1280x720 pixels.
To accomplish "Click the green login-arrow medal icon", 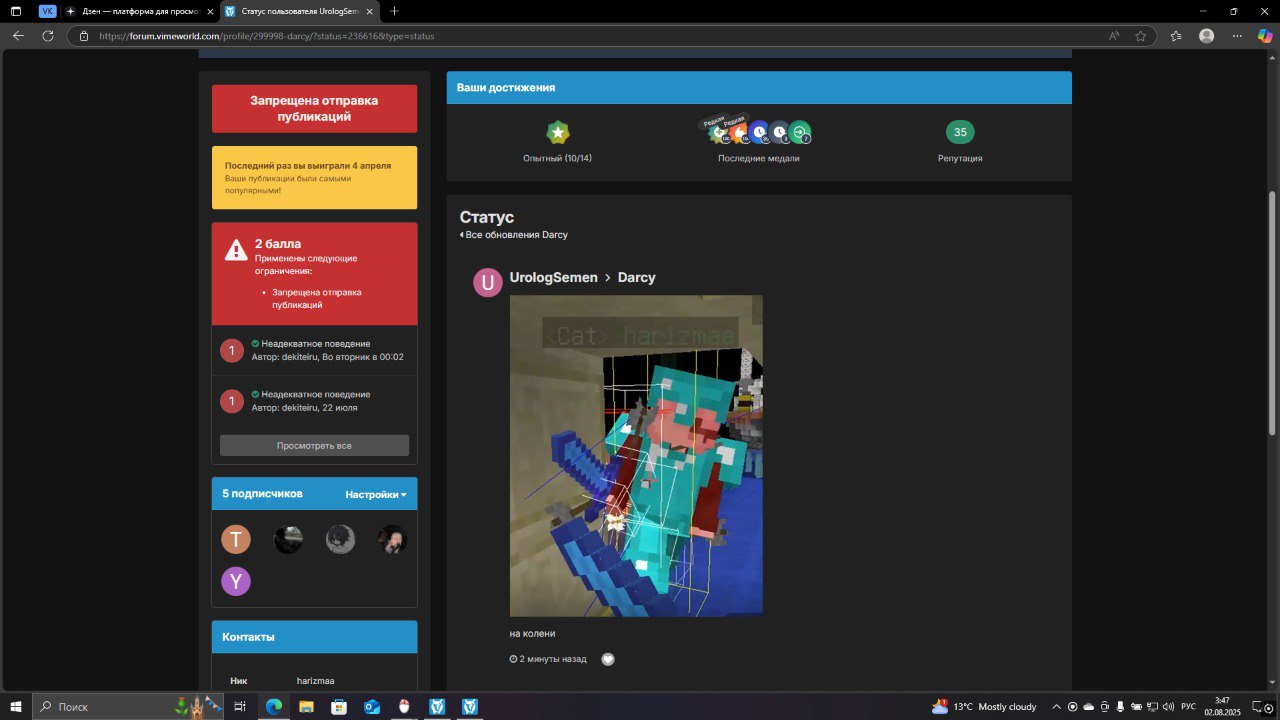I will point(800,132).
